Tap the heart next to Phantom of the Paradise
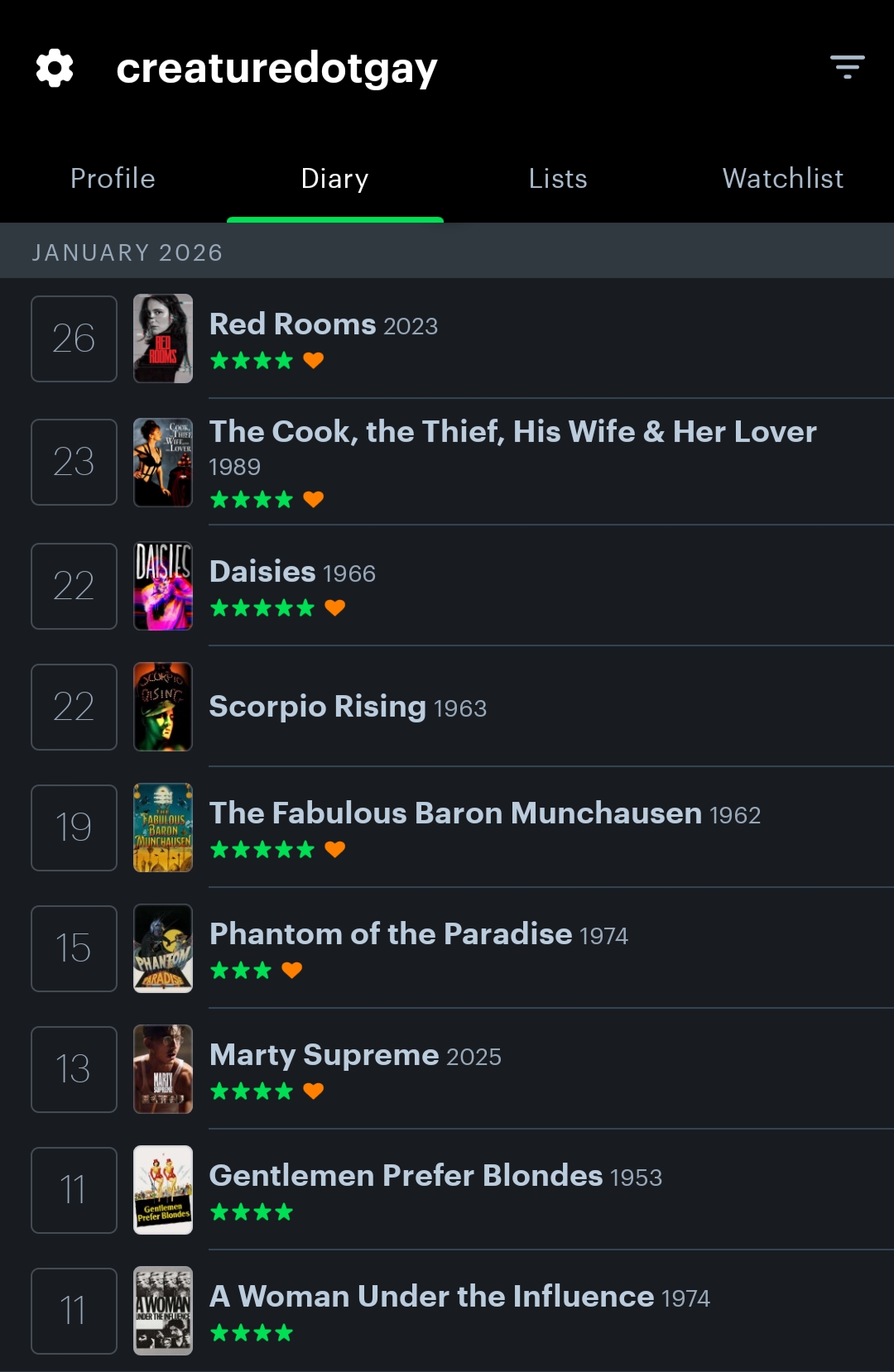Viewport: 894px width, 1372px height. point(291,970)
